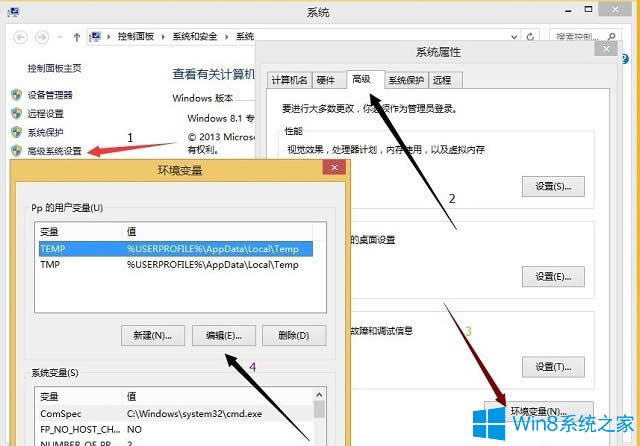Viewport: 640px width, 446px height.
Task: Select the TMP user variable row
Action: [x=176, y=265]
